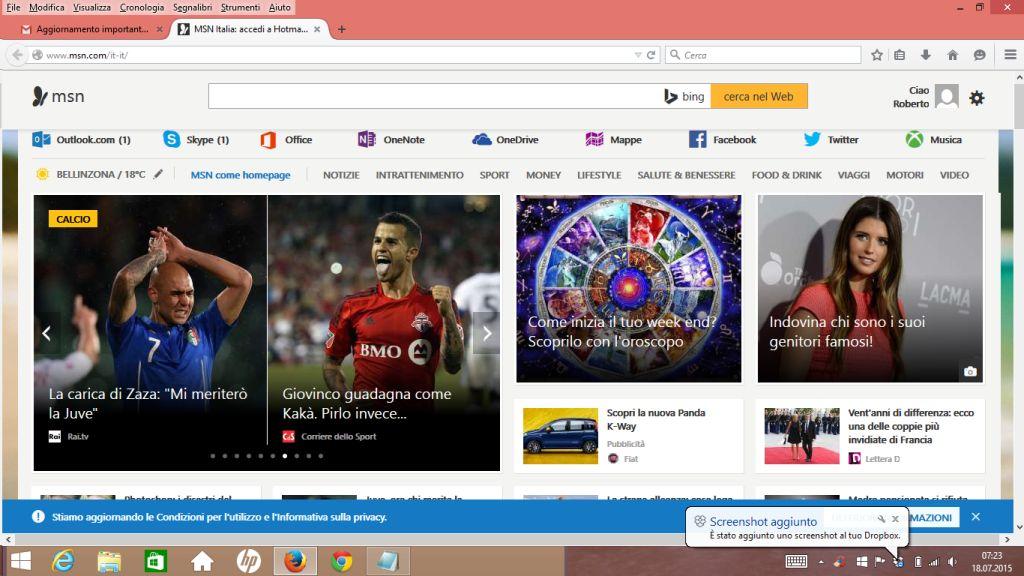Open the Twitter shortcut

[x=831, y=140]
